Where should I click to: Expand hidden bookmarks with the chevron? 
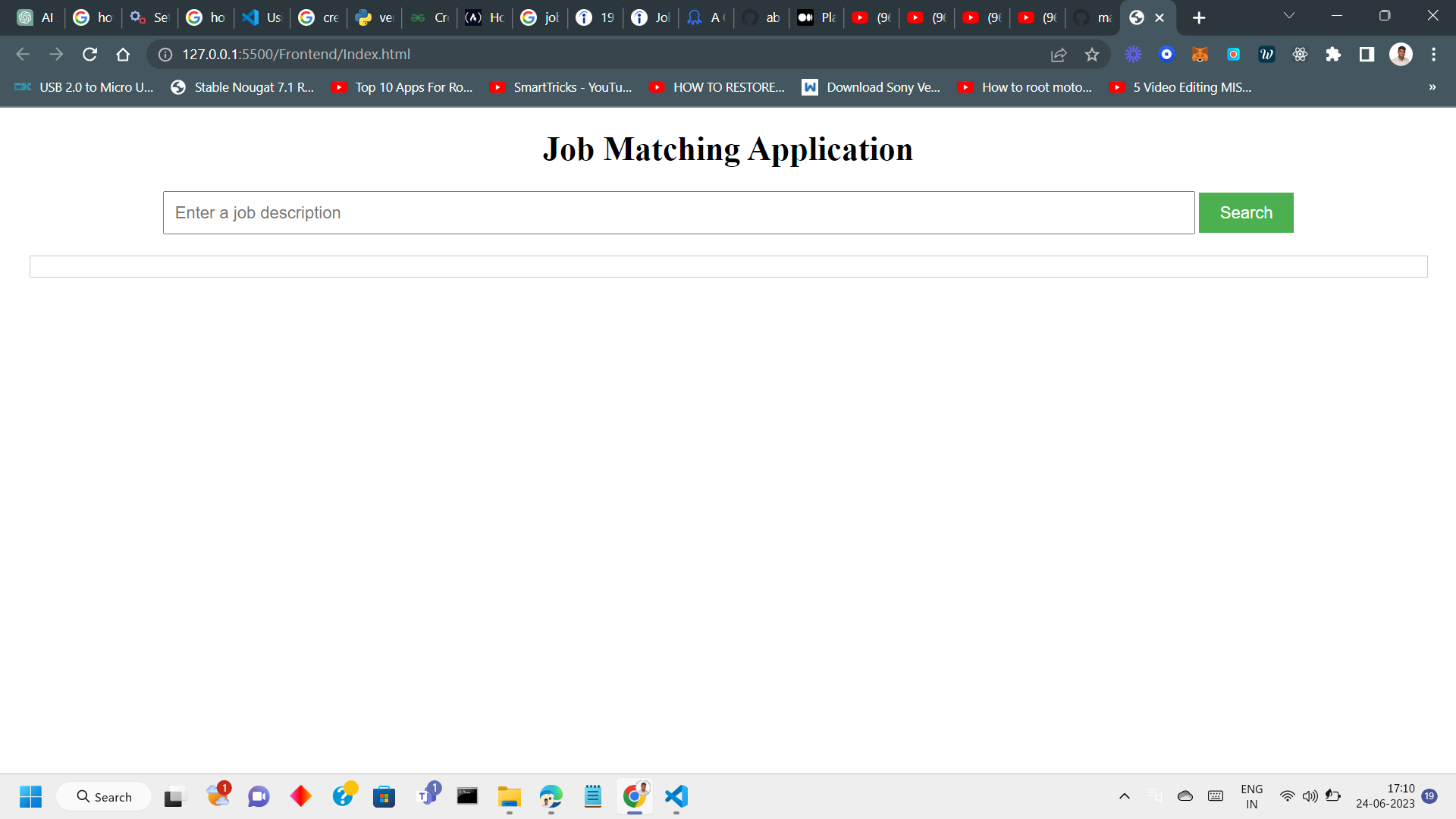1432,87
